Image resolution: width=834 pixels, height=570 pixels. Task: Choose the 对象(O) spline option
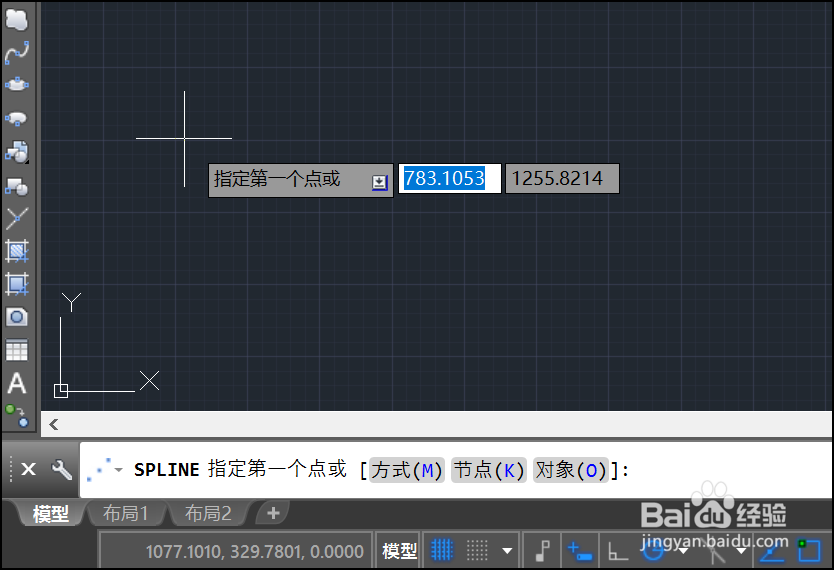click(571, 470)
